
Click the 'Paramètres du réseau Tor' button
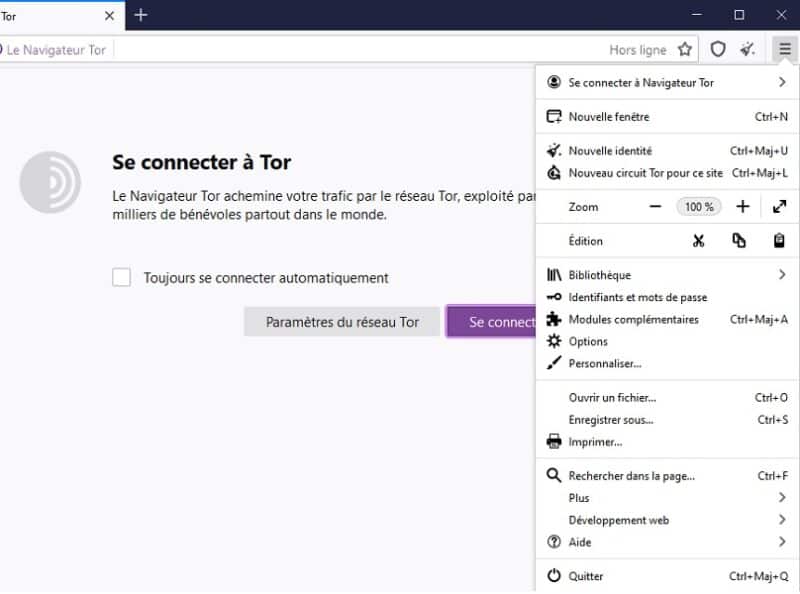pyautogui.click(x=342, y=322)
